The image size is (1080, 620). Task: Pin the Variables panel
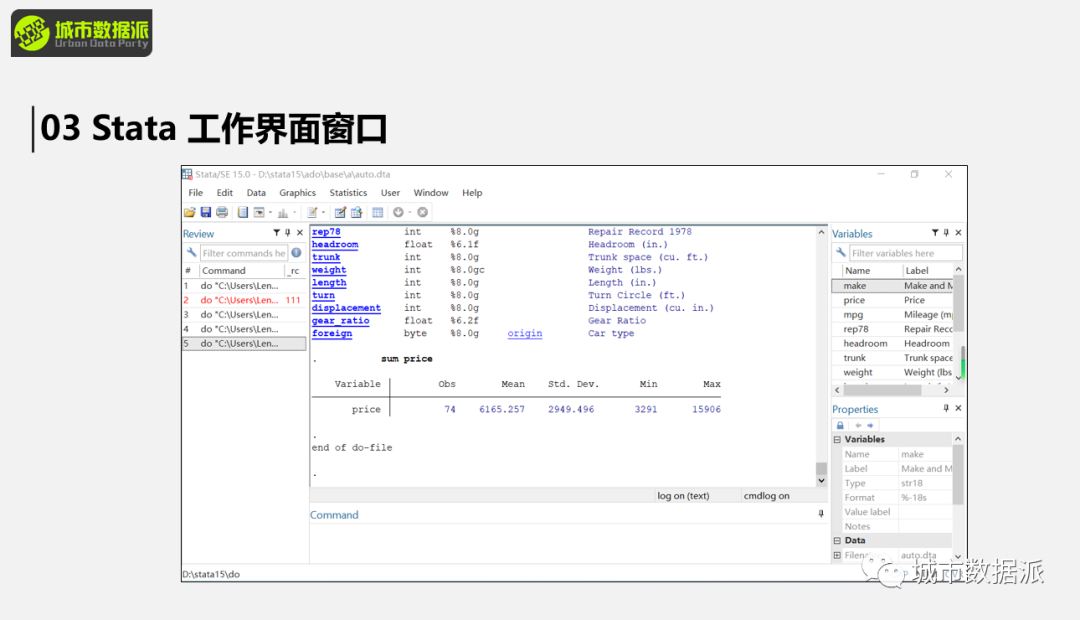coord(946,233)
